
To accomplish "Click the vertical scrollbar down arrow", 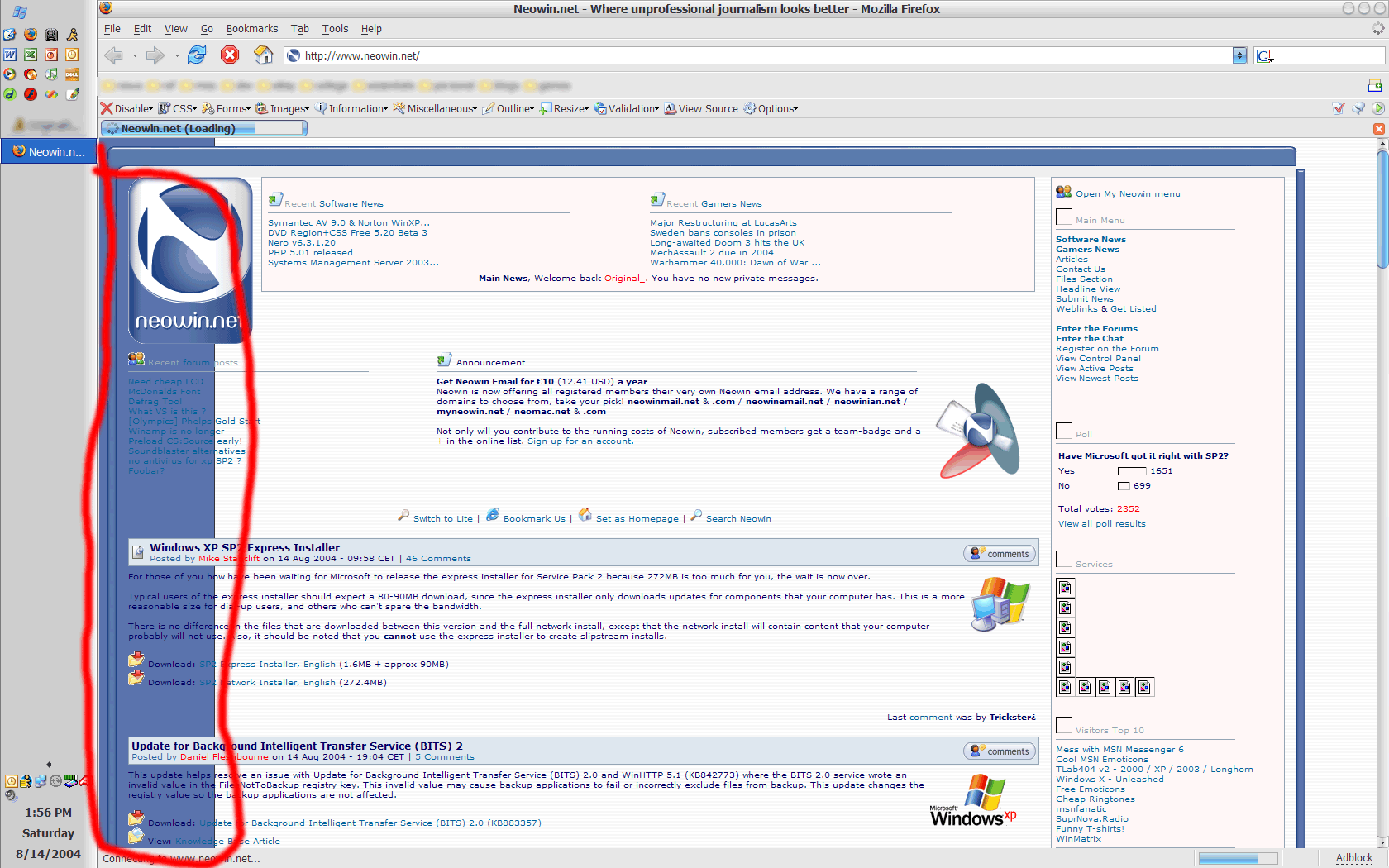I will tap(1382, 842).
